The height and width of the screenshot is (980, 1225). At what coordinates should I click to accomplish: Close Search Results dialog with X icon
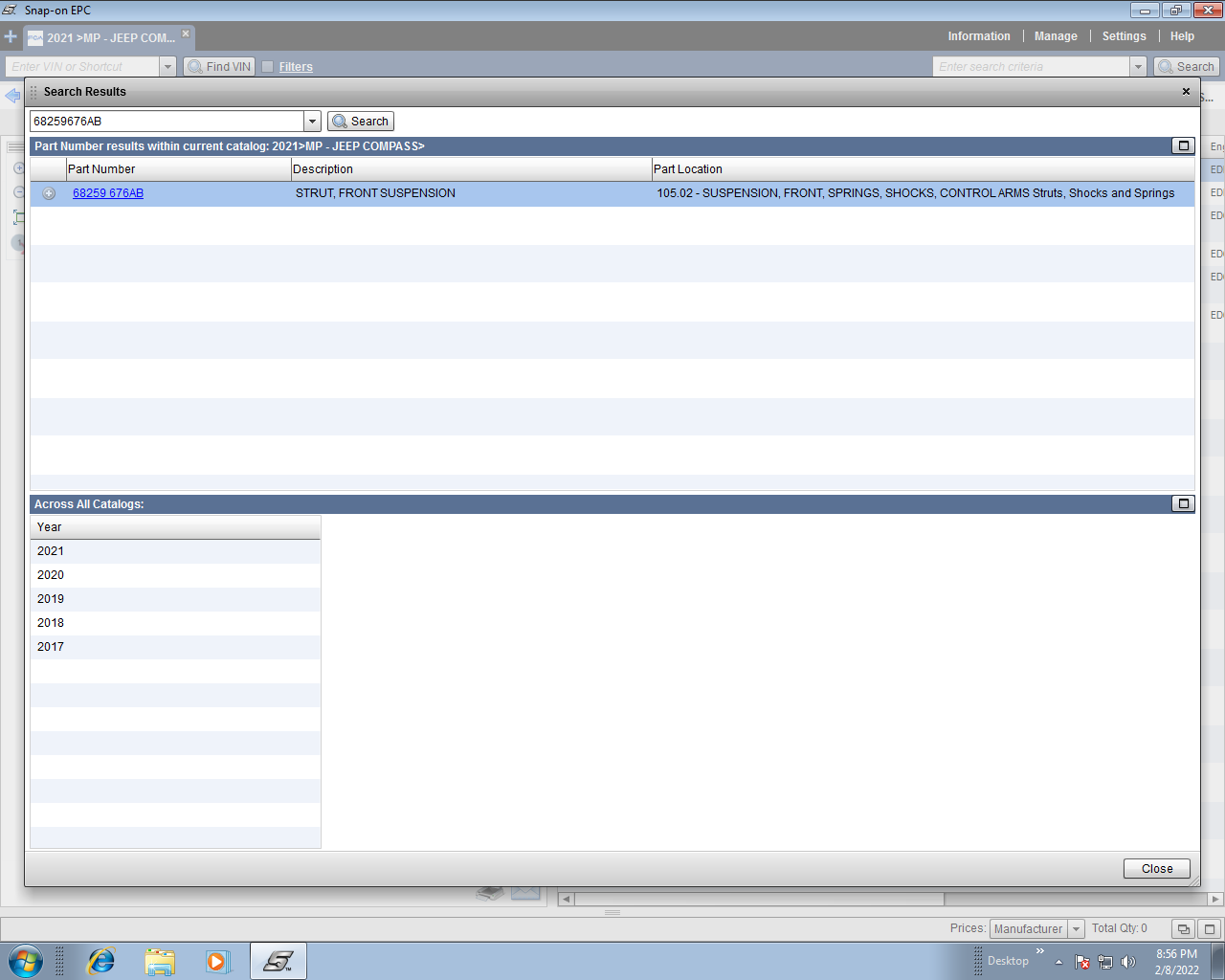[x=1186, y=92]
